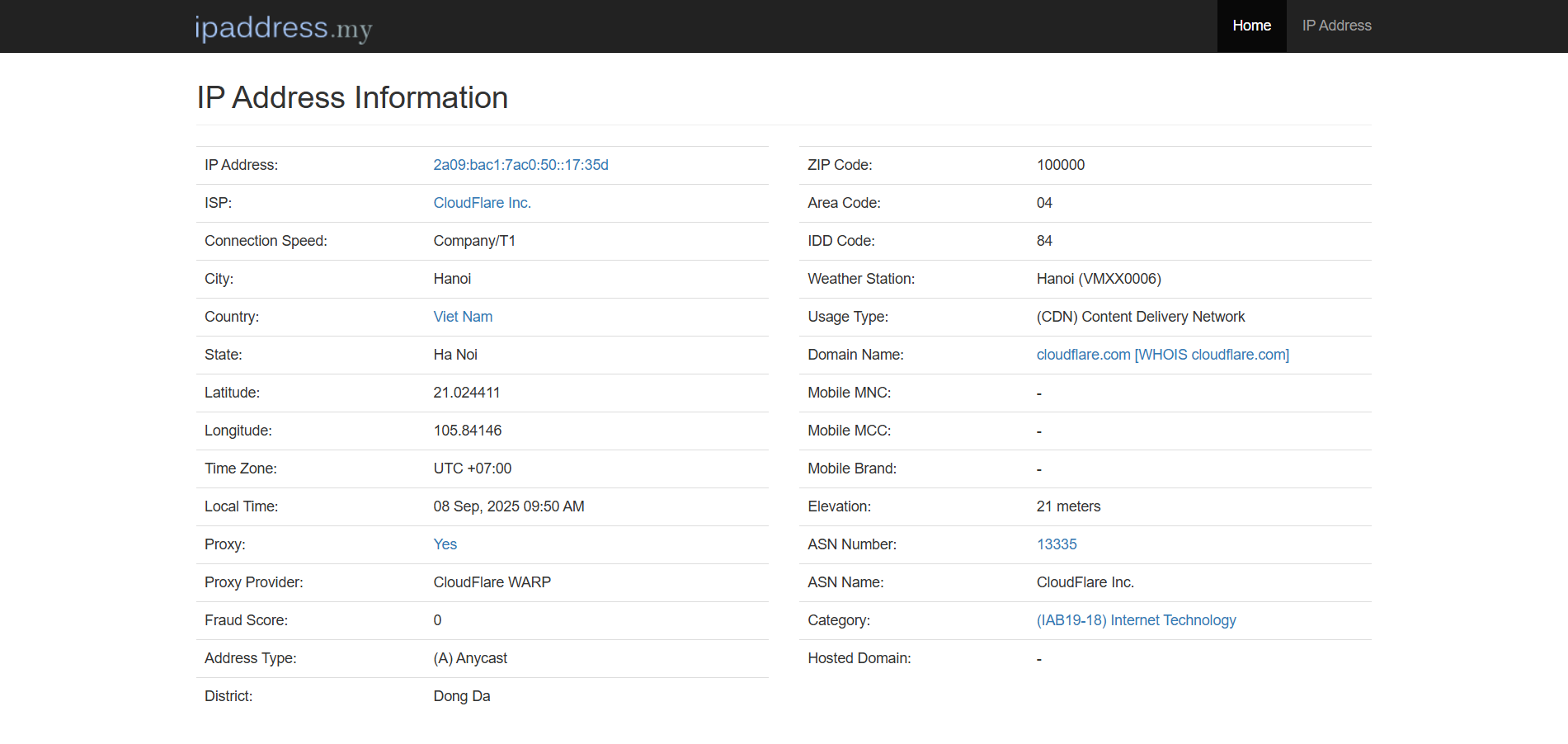Click the 'Mobile MNC:' label

pyautogui.click(x=849, y=393)
